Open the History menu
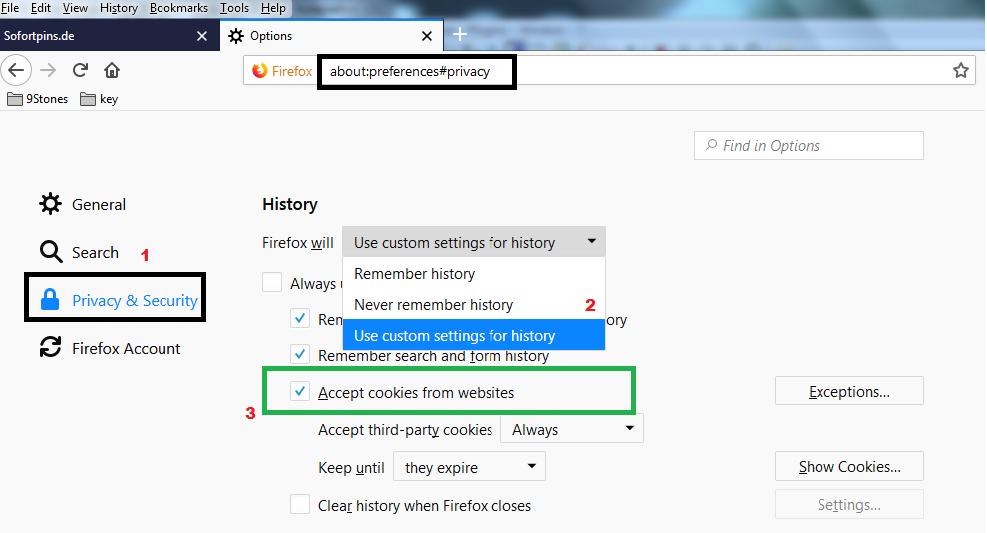The height and width of the screenshot is (533, 987). [118, 8]
